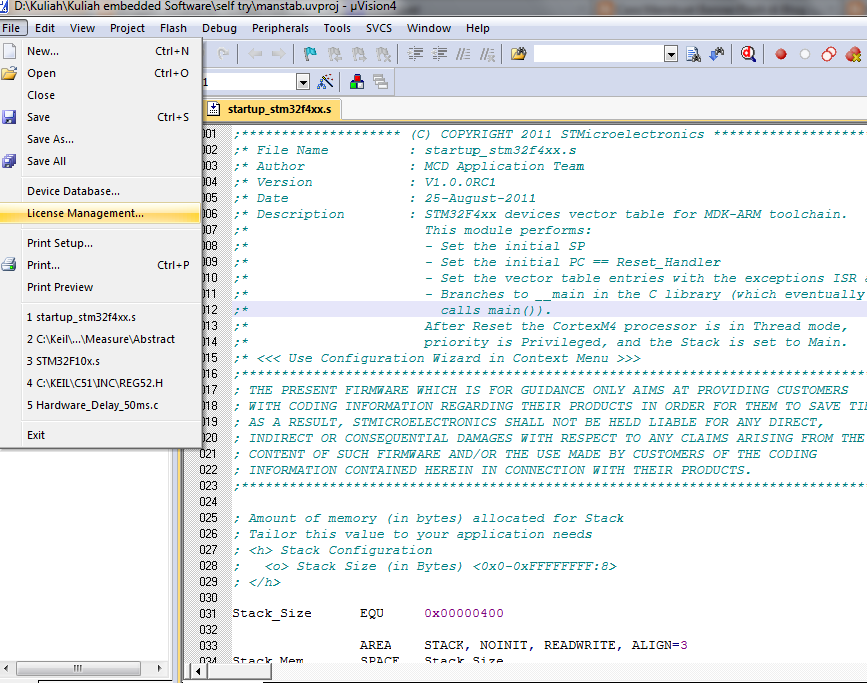
Task: Click Open folder icon in File menu
Action: [x=9, y=73]
